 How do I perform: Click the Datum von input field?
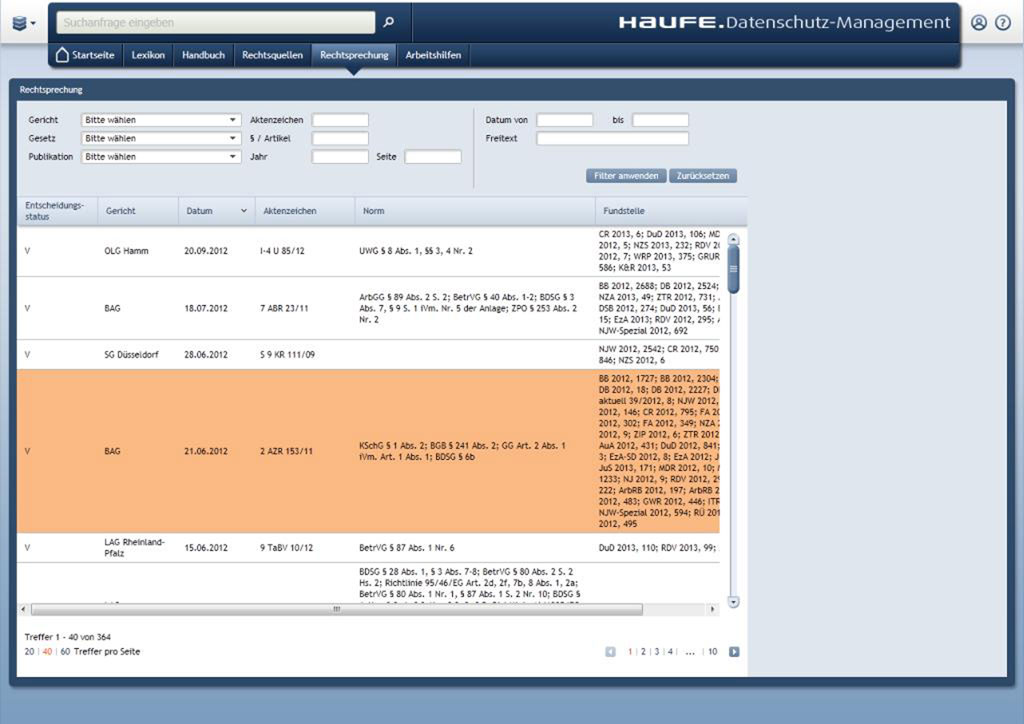pos(565,120)
